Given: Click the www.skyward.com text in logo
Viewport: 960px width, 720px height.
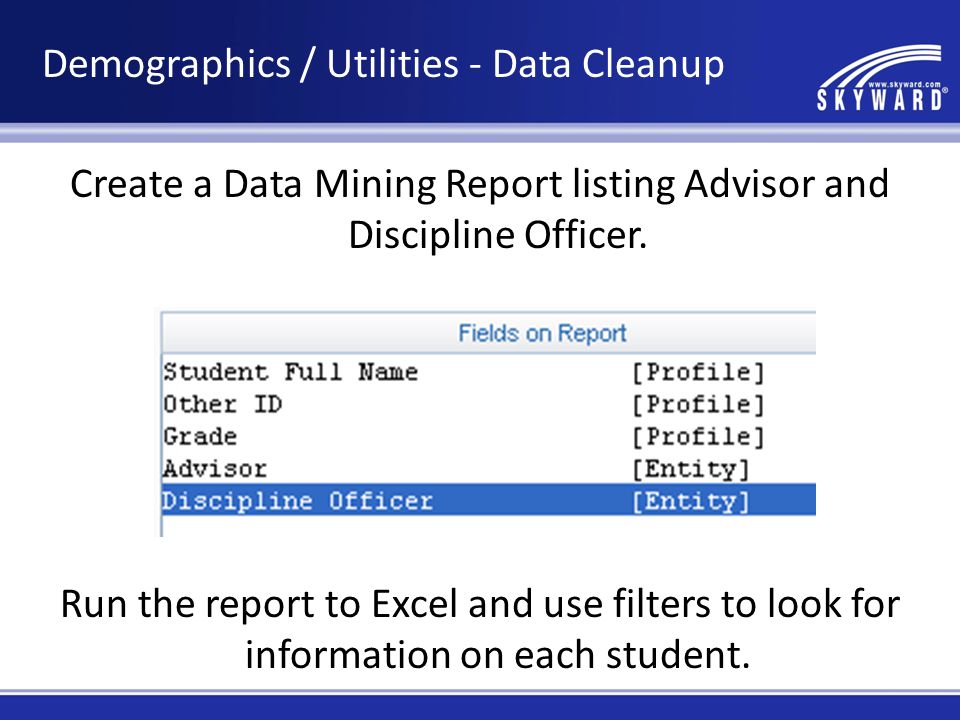Looking at the screenshot, I should point(904,84).
